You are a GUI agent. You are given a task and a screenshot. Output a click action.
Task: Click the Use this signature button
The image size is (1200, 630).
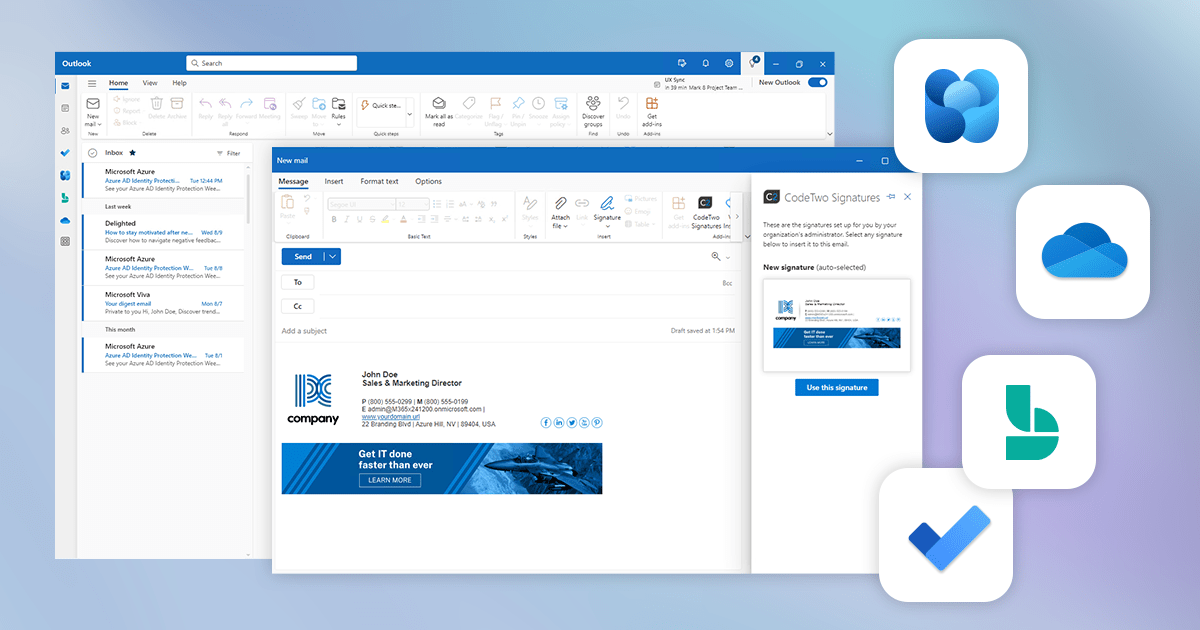836,387
